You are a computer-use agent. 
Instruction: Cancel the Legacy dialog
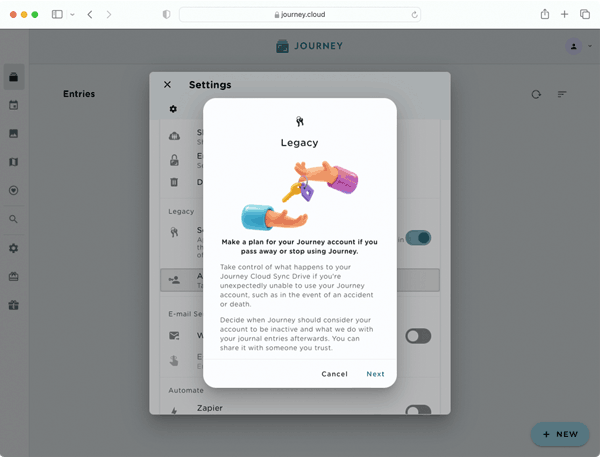click(x=334, y=374)
